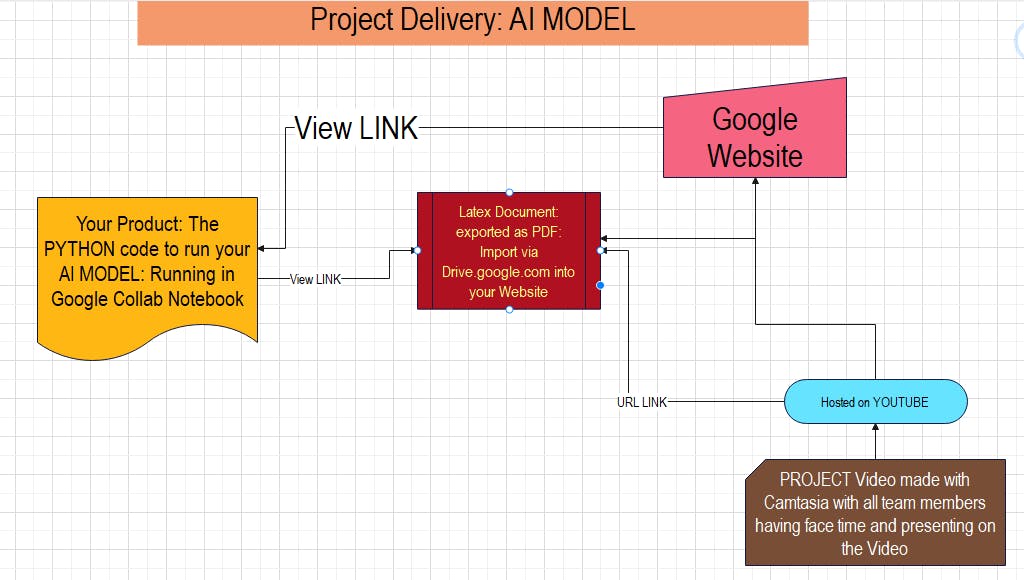Click the connector line from URL LINK to YOUTUBE shape
This screenshot has height=580, width=1024.
pos(726,401)
